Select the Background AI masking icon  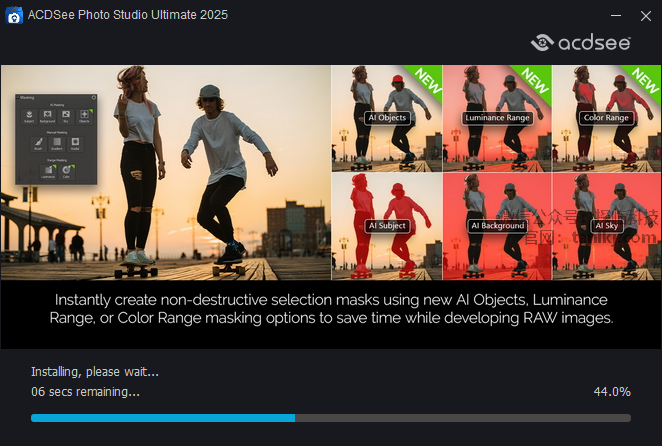click(48, 117)
